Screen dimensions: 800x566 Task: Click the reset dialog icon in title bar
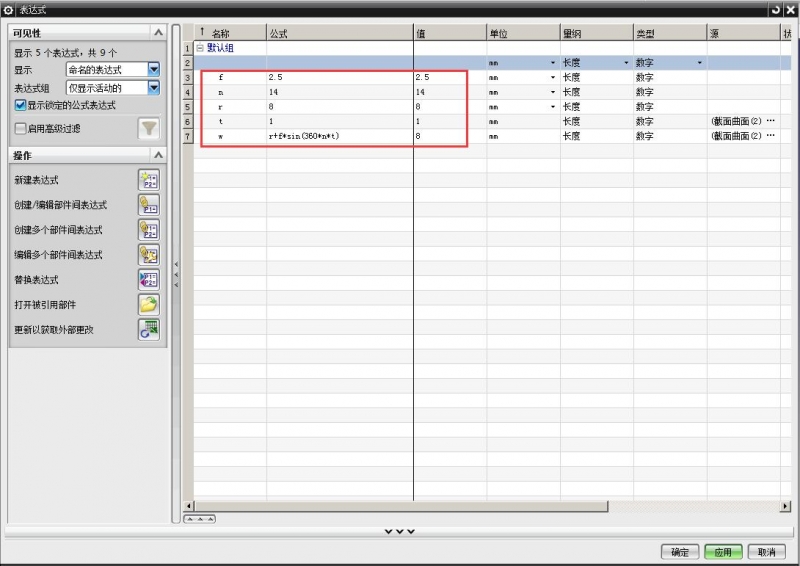tap(776, 10)
